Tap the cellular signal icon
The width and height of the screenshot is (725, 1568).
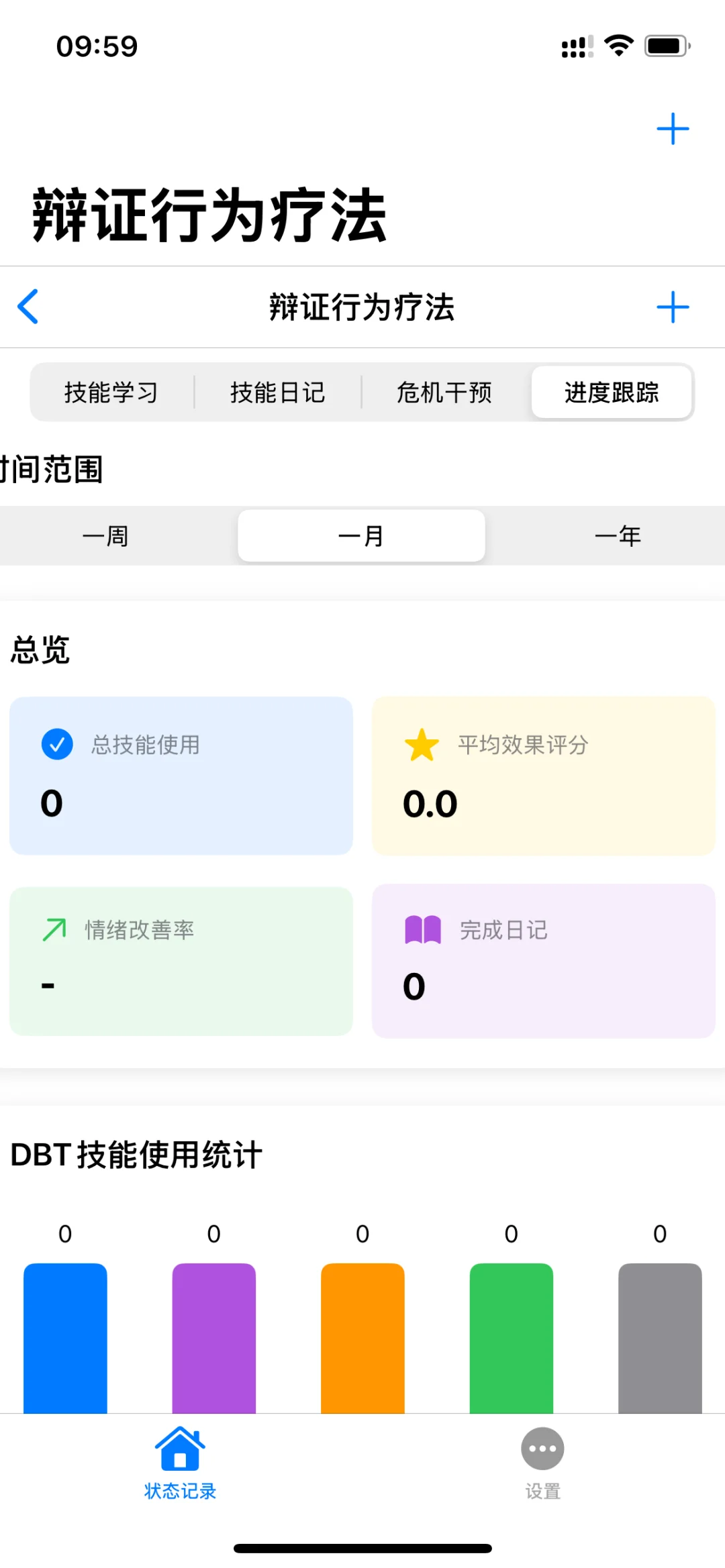(x=577, y=46)
